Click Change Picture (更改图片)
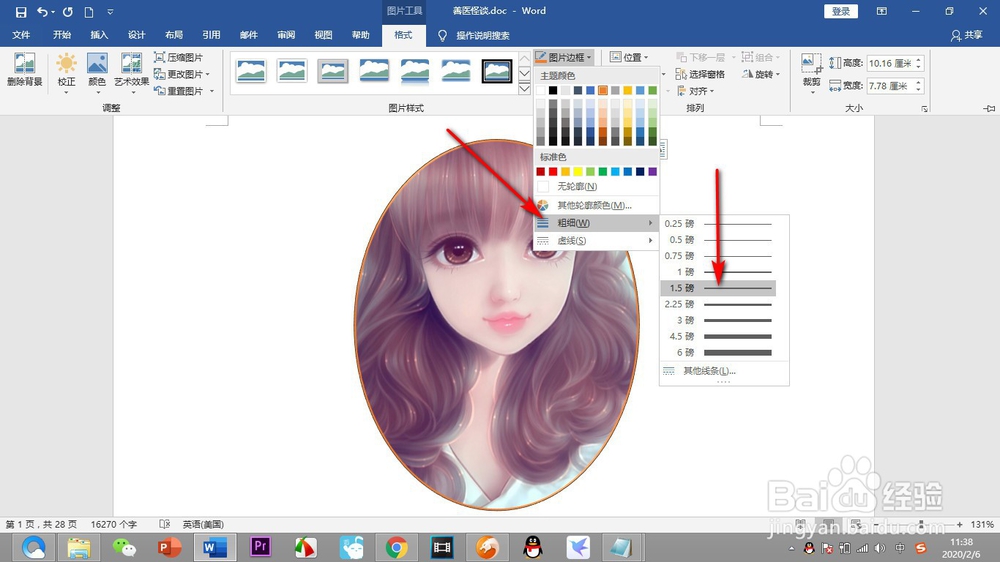The height and width of the screenshot is (562, 1000). tap(182, 74)
